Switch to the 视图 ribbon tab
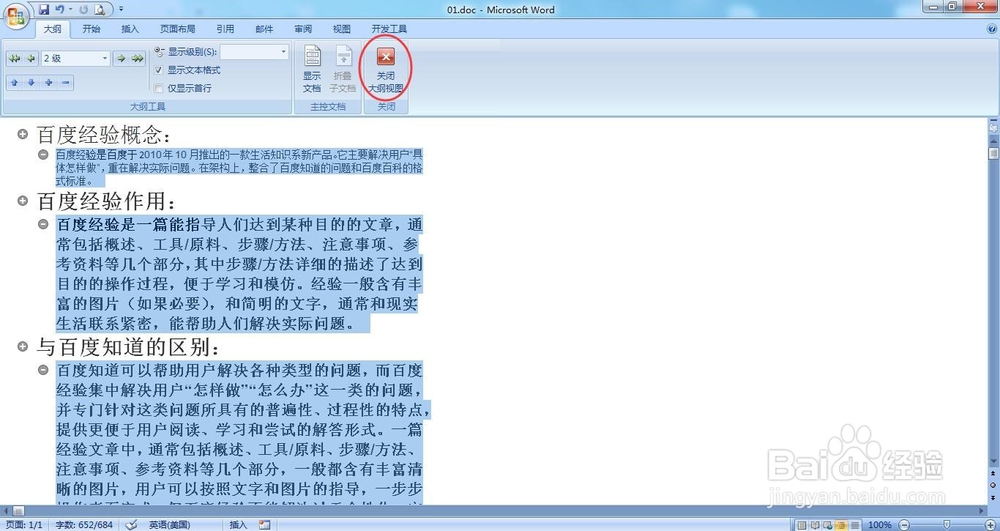Screen dimensions: 1000x531 [x=342, y=29]
